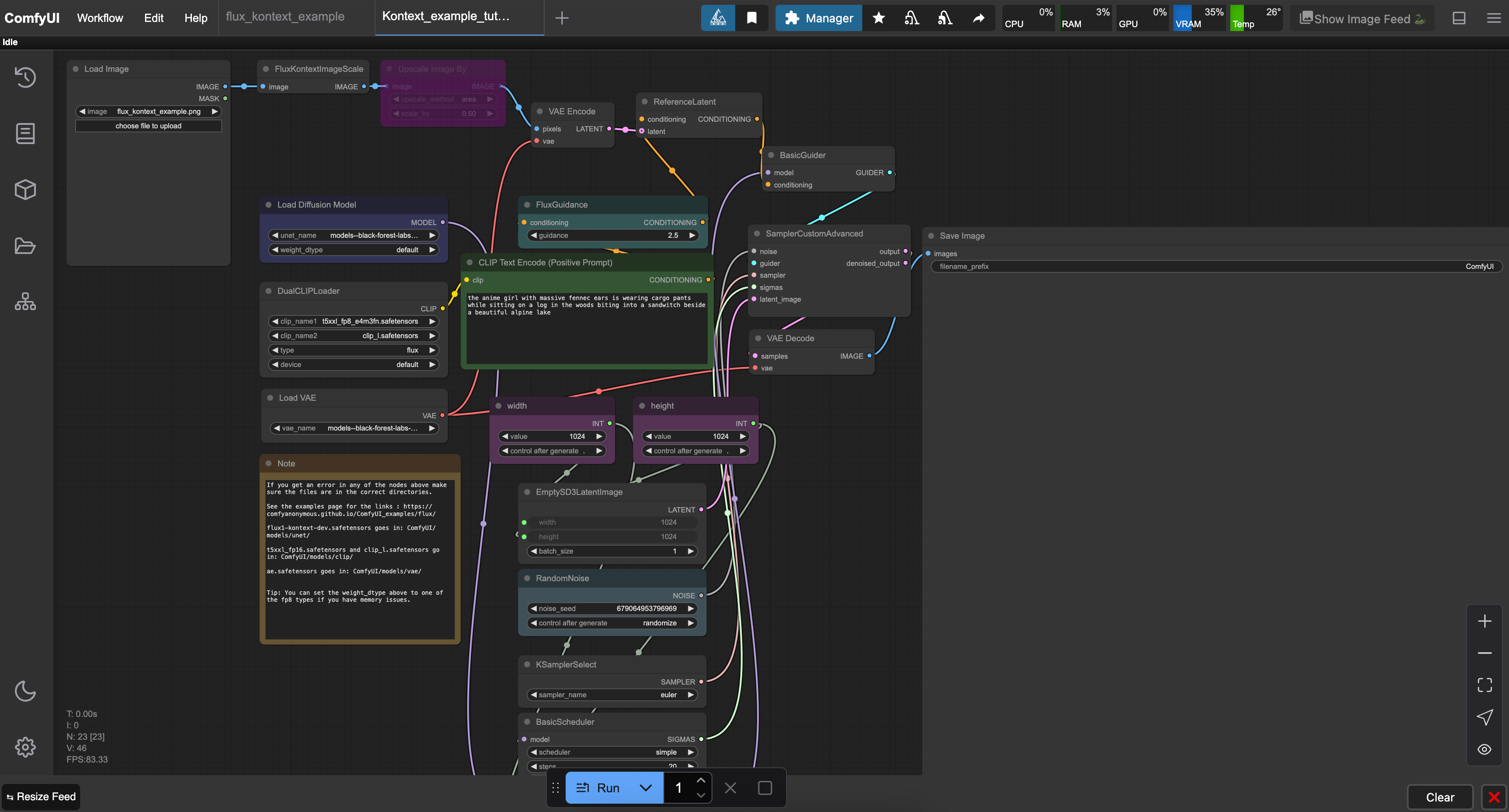Open the scheduler simple dropdown
The image size is (1509, 812).
[612, 752]
